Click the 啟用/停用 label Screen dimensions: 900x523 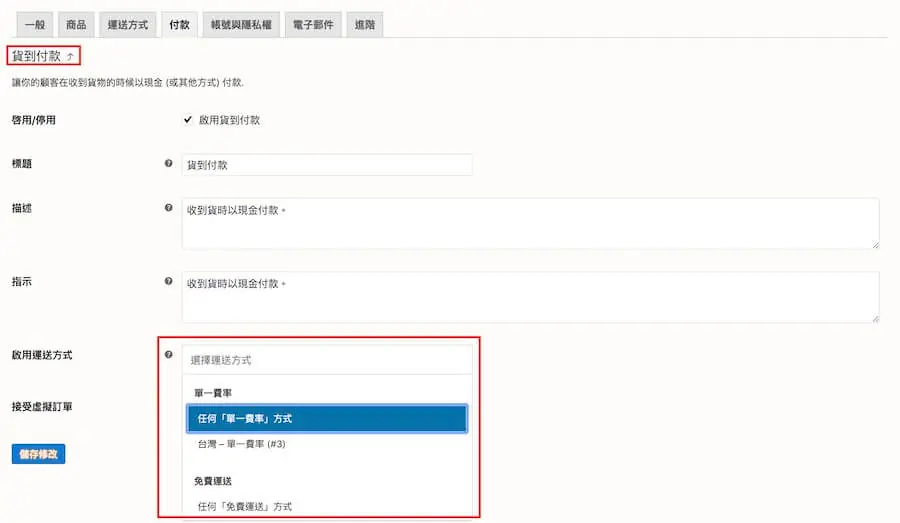point(33,120)
